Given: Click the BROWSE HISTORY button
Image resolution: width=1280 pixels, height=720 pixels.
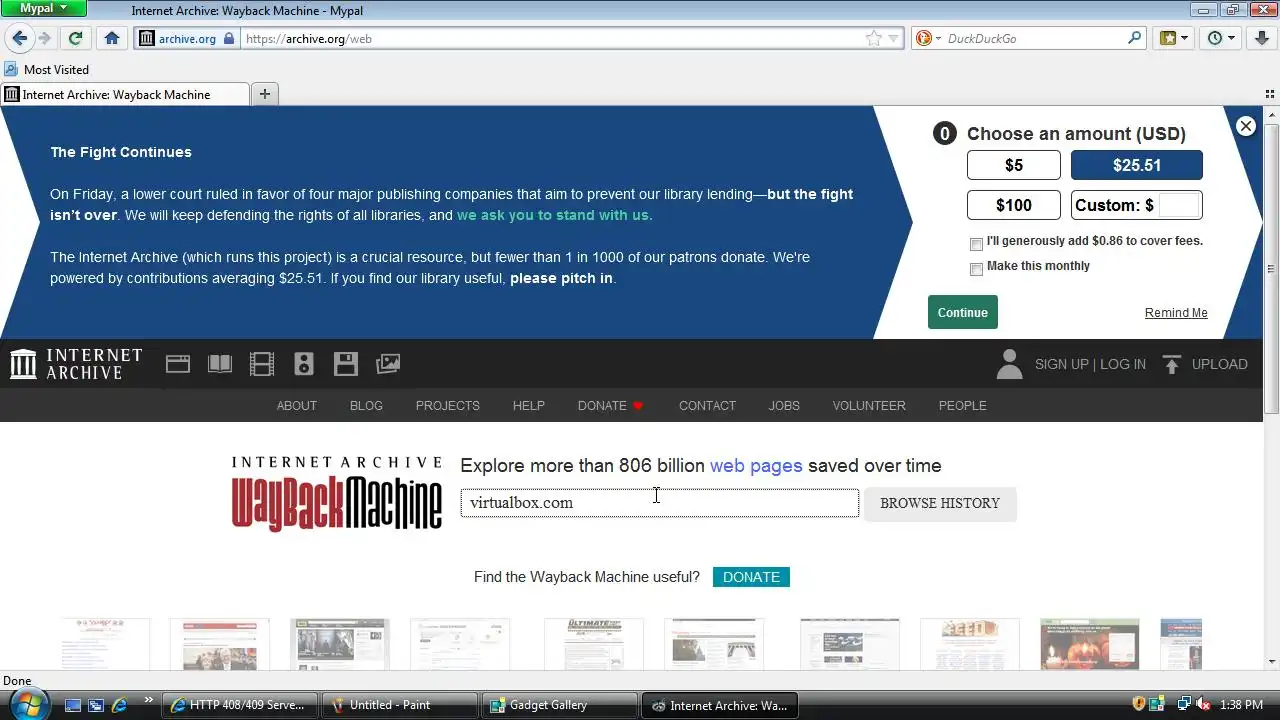Looking at the screenshot, I should point(940,503).
